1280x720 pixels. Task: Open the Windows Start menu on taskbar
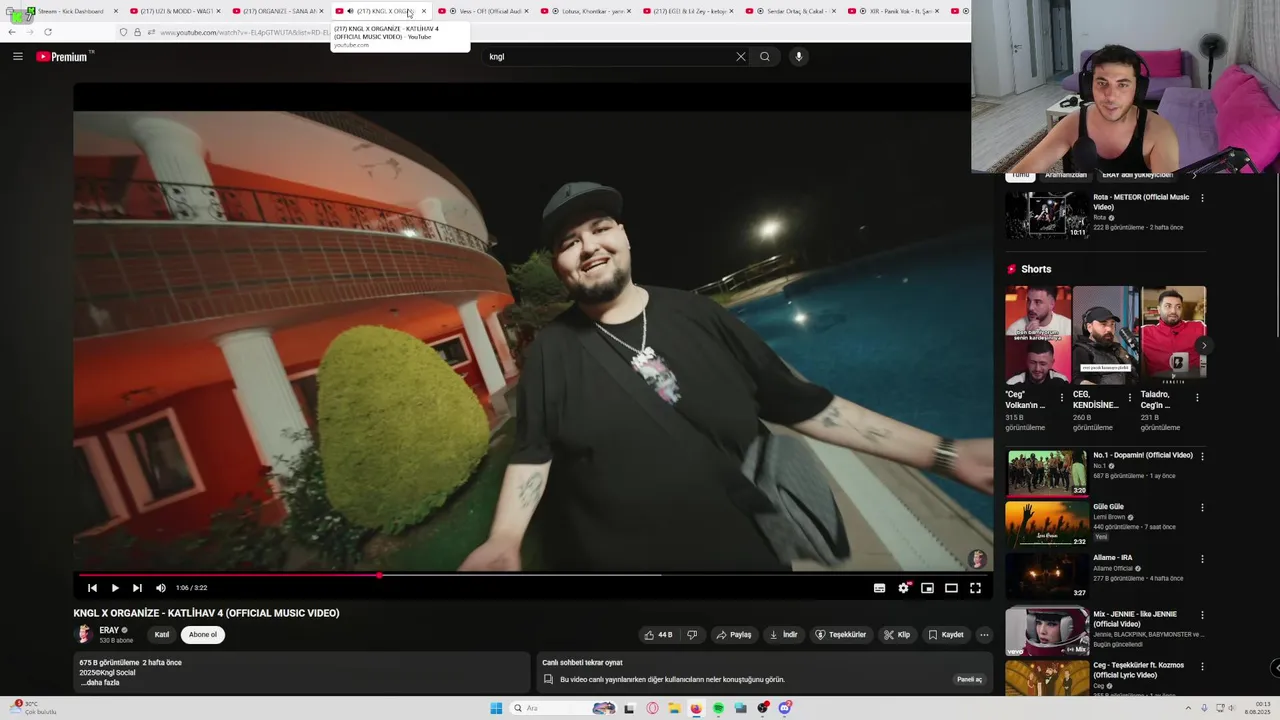(496, 708)
